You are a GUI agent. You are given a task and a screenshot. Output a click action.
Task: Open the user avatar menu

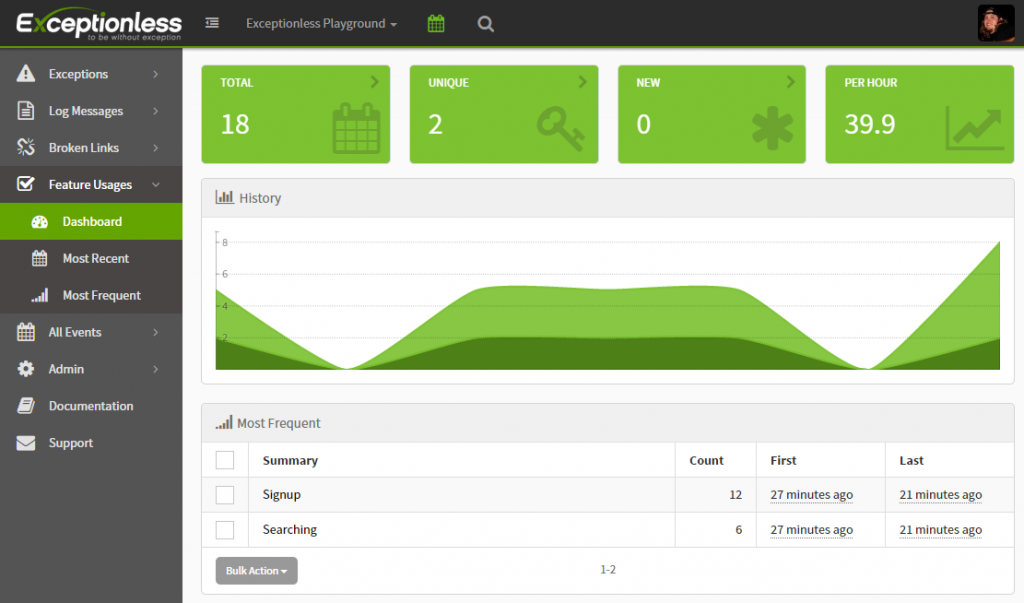coord(996,23)
